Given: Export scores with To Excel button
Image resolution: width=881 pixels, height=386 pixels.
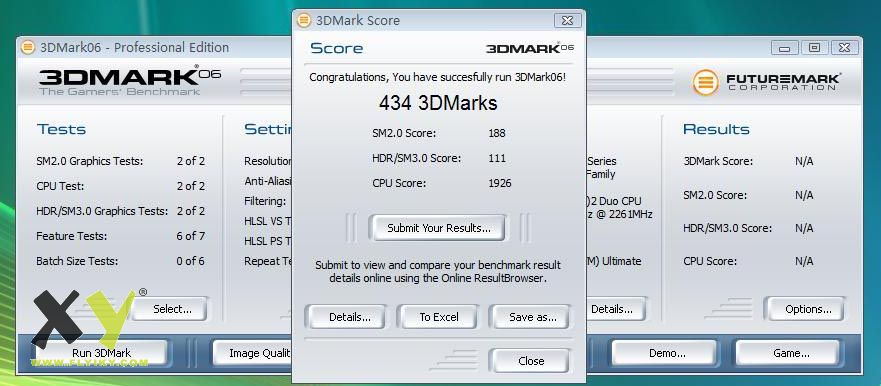Looking at the screenshot, I should pos(439,317).
